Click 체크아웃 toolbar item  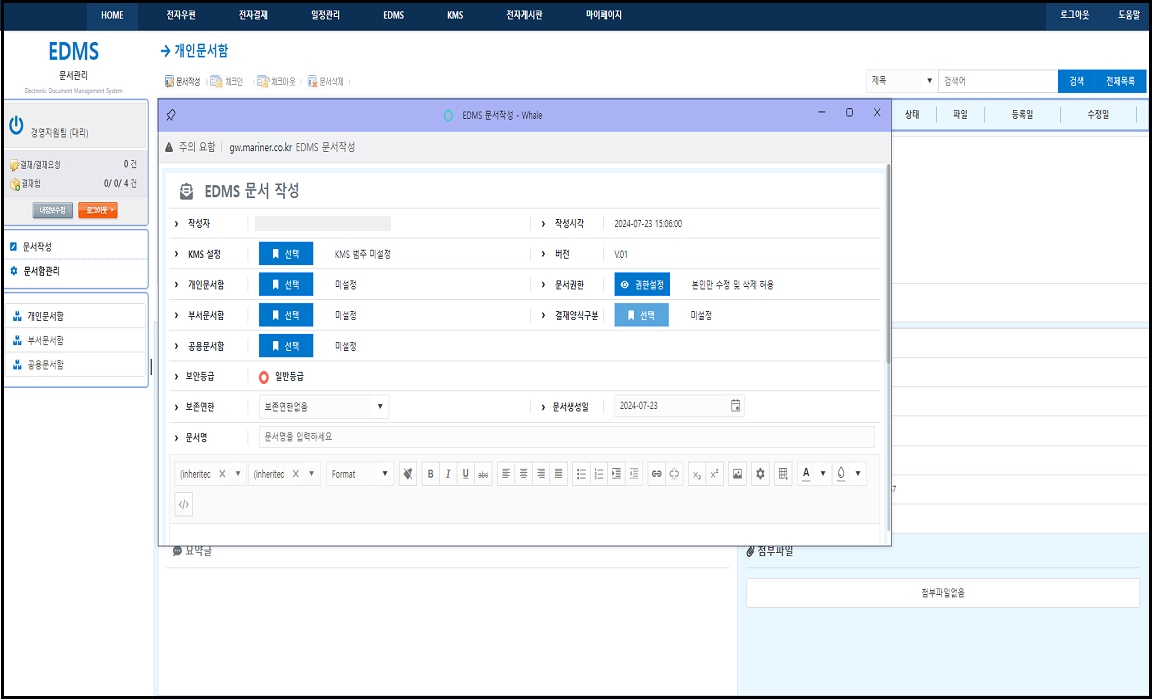coord(277,82)
